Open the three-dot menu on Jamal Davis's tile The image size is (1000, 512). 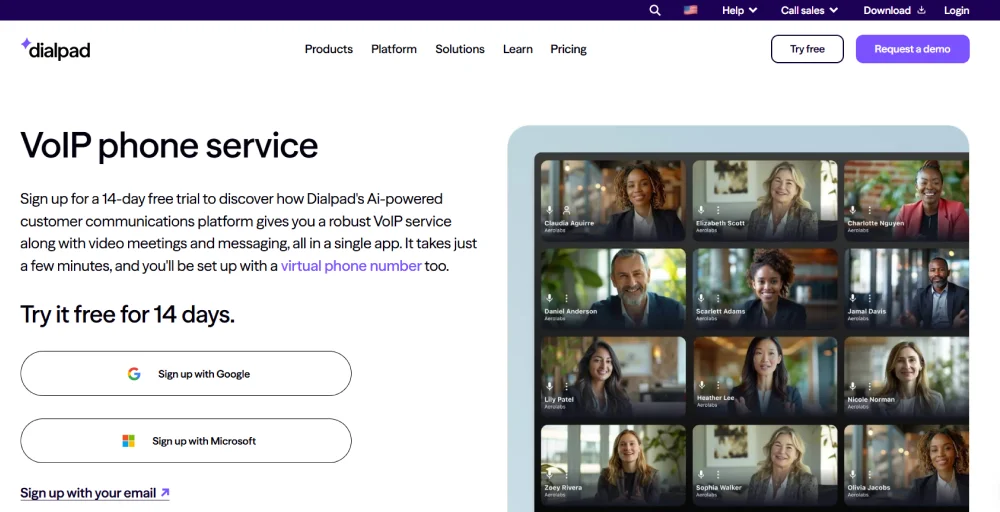(870, 298)
